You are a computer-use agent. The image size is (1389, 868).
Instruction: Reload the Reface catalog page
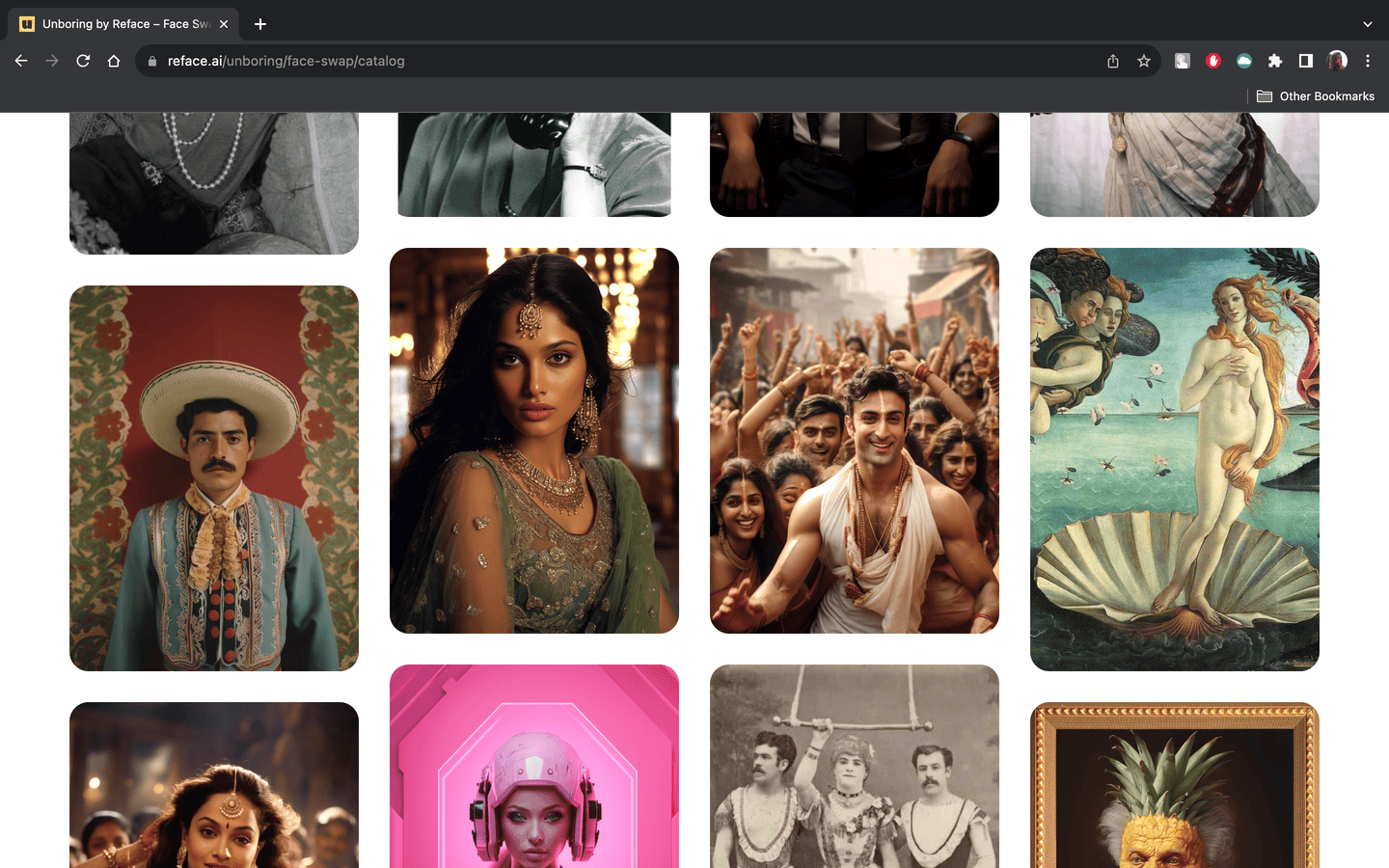click(83, 61)
